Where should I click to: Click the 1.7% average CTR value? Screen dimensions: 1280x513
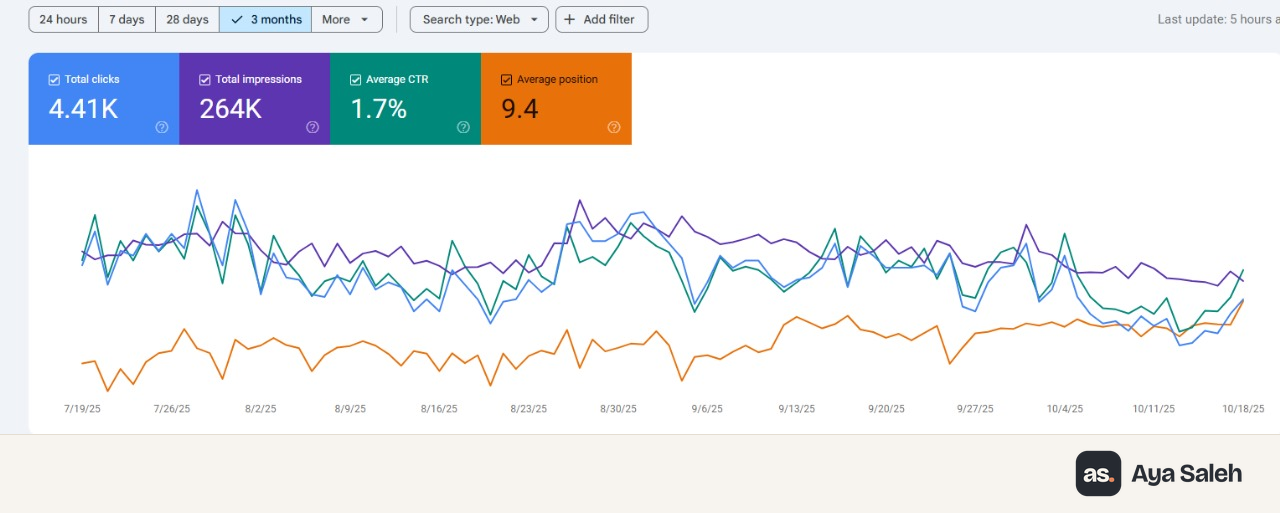(379, 109)
